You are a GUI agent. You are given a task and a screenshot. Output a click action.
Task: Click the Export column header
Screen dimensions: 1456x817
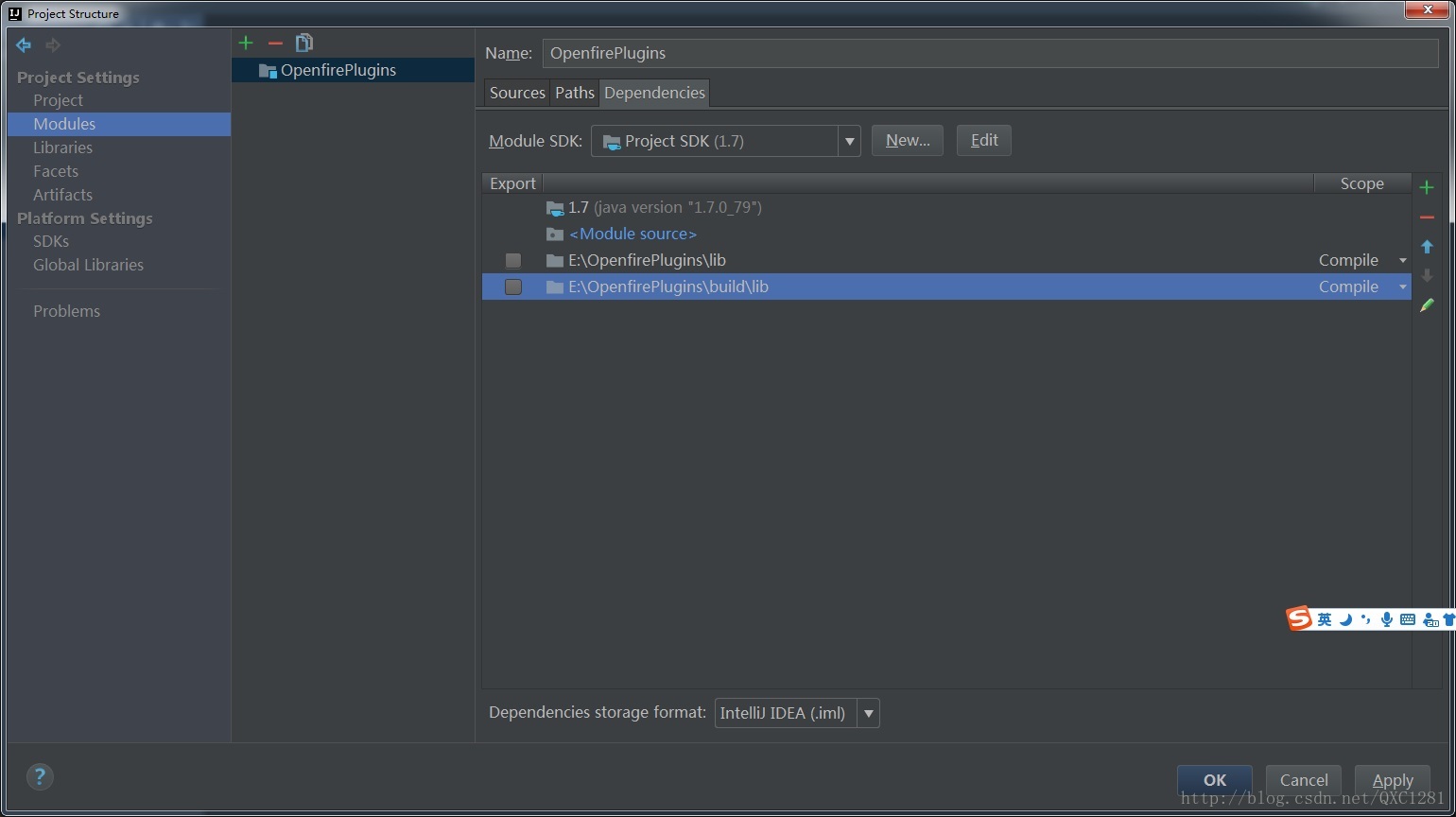coord(512,183)
